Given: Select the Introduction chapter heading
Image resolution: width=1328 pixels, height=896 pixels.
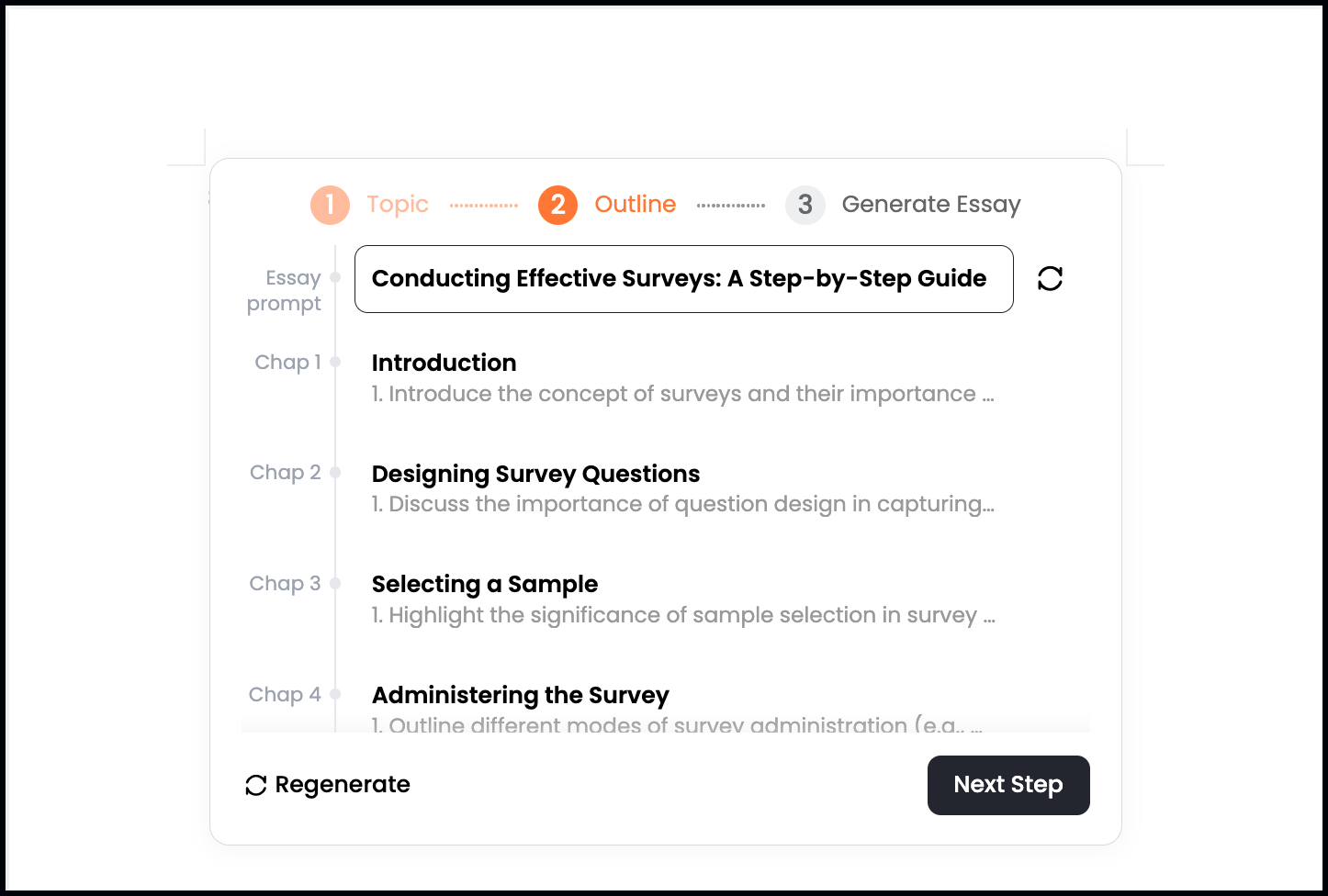Looking at the screenshot, I should 444,363.
